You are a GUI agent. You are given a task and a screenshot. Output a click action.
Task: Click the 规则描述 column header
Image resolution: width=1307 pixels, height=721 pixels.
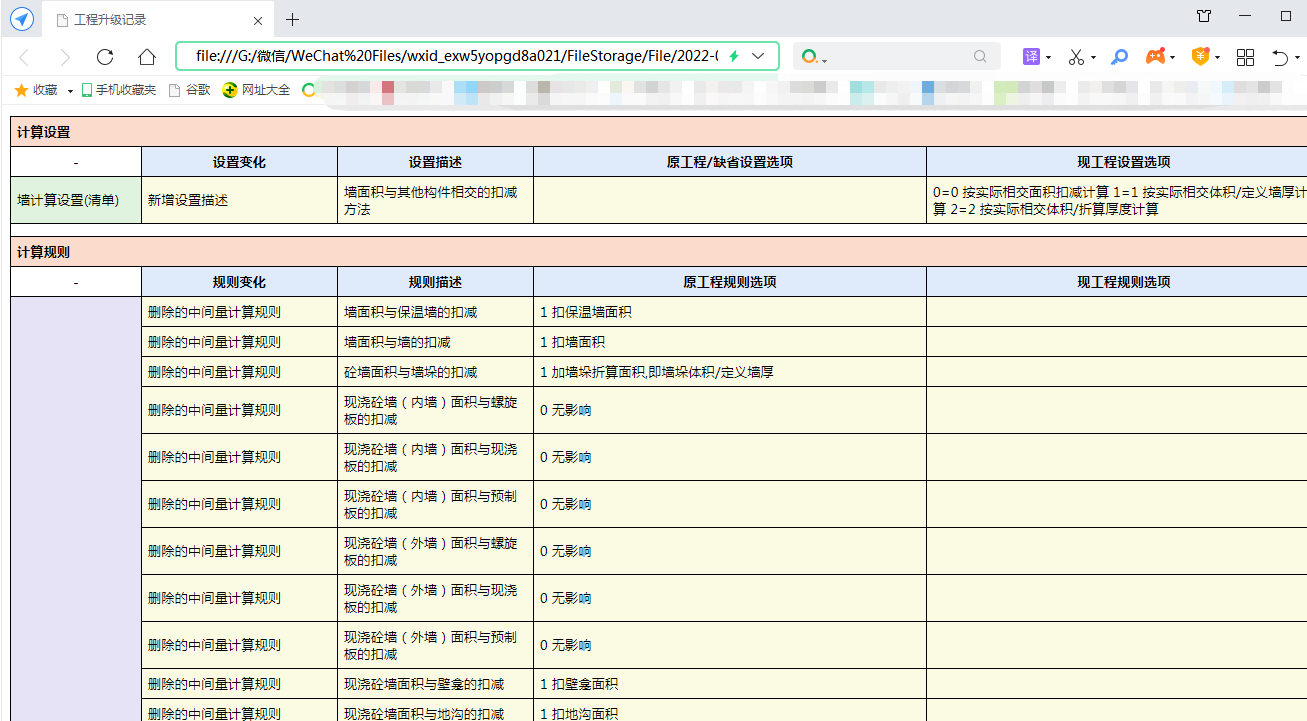(x=435, y=282)
